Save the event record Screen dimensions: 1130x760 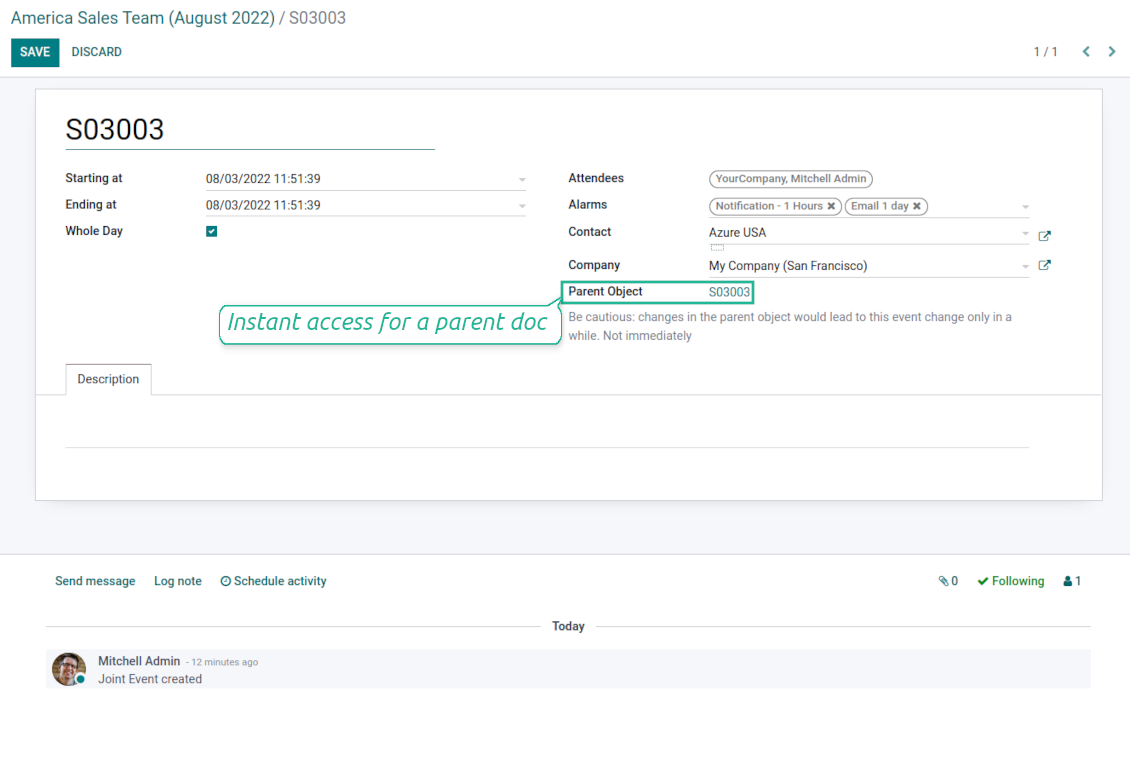pos(35,52)
